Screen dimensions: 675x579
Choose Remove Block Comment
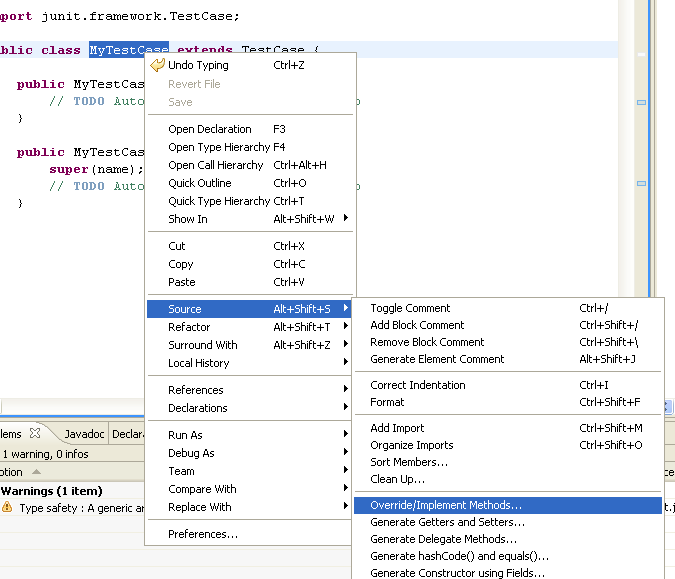[x=508, y=342]
